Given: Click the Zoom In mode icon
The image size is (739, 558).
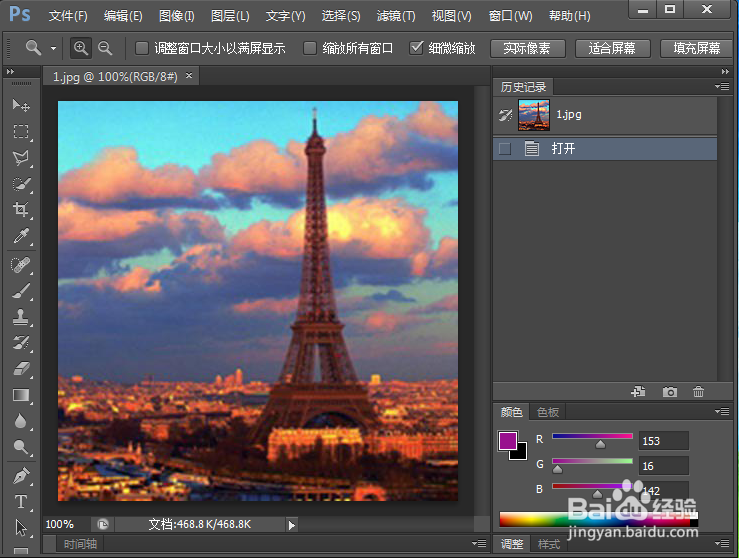Looking at the screenshot, I should (81, 48).
